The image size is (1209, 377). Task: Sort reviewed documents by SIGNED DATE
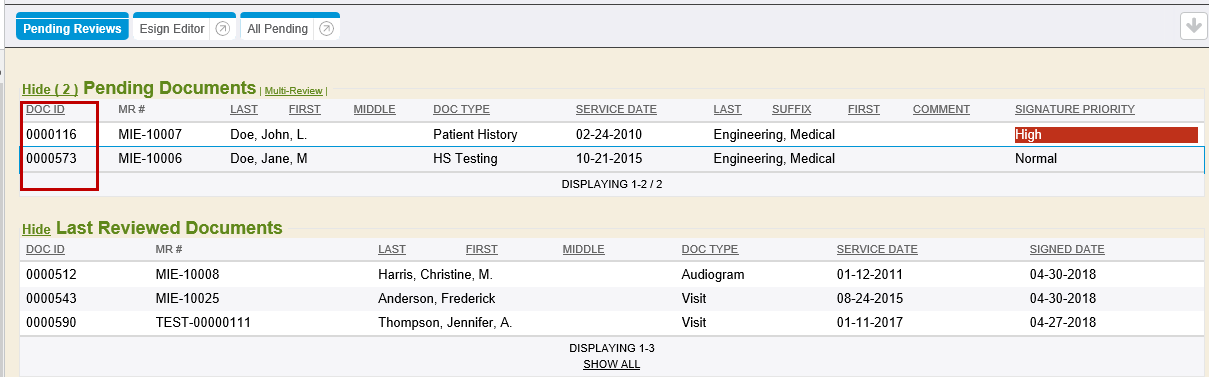[x=1067, y=249]
